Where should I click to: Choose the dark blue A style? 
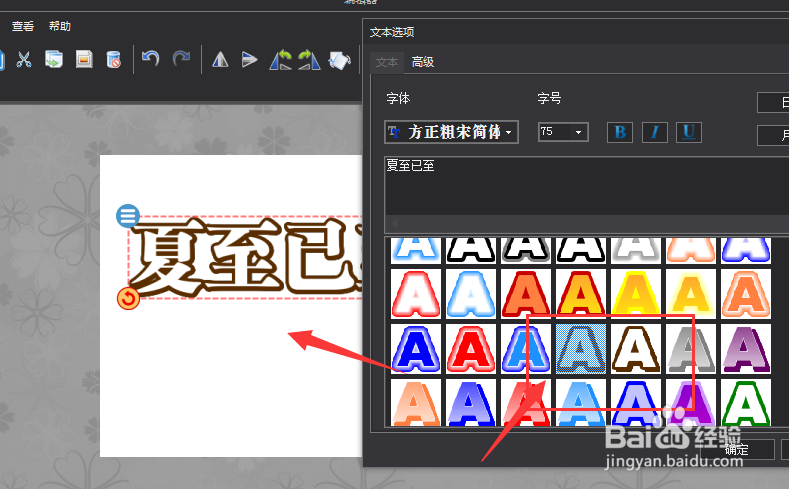point(416,349)
